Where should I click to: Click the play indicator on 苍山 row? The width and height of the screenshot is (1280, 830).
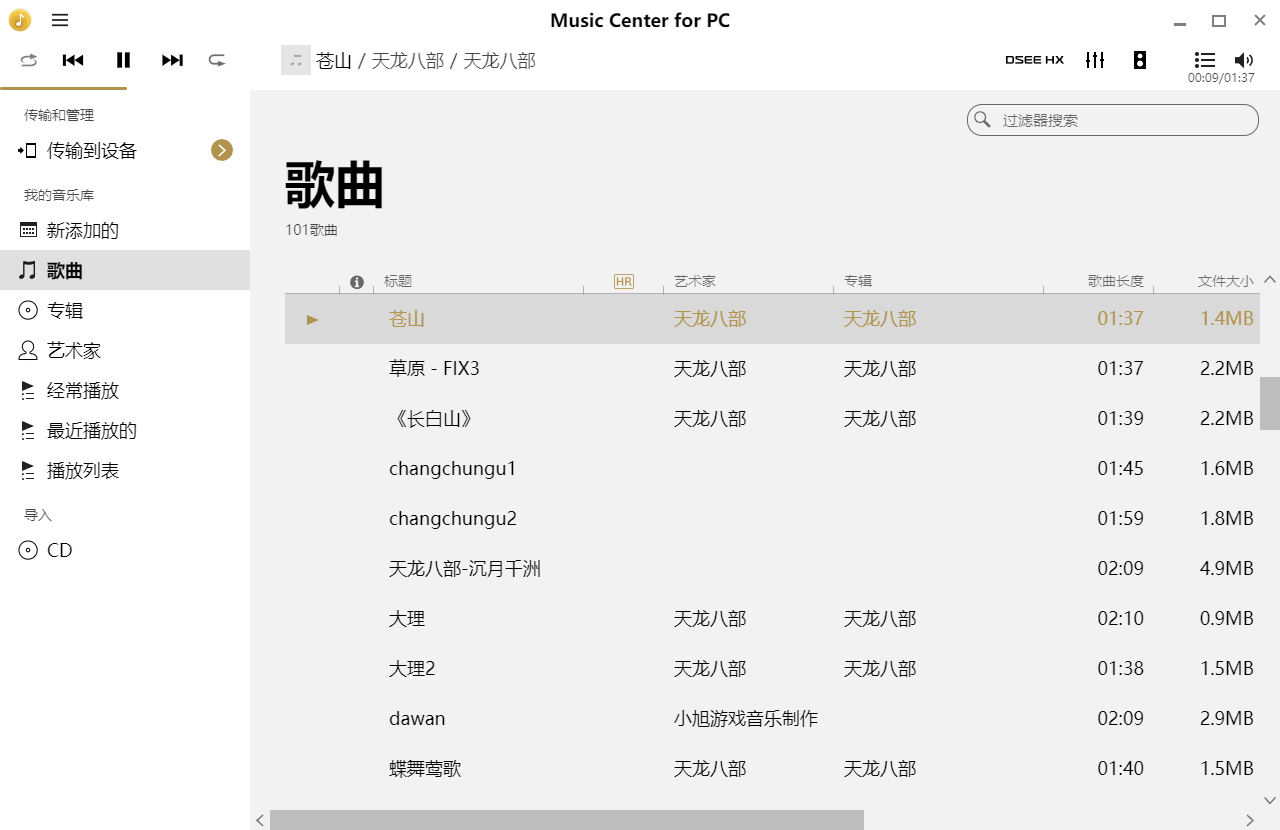click(312, 319)
